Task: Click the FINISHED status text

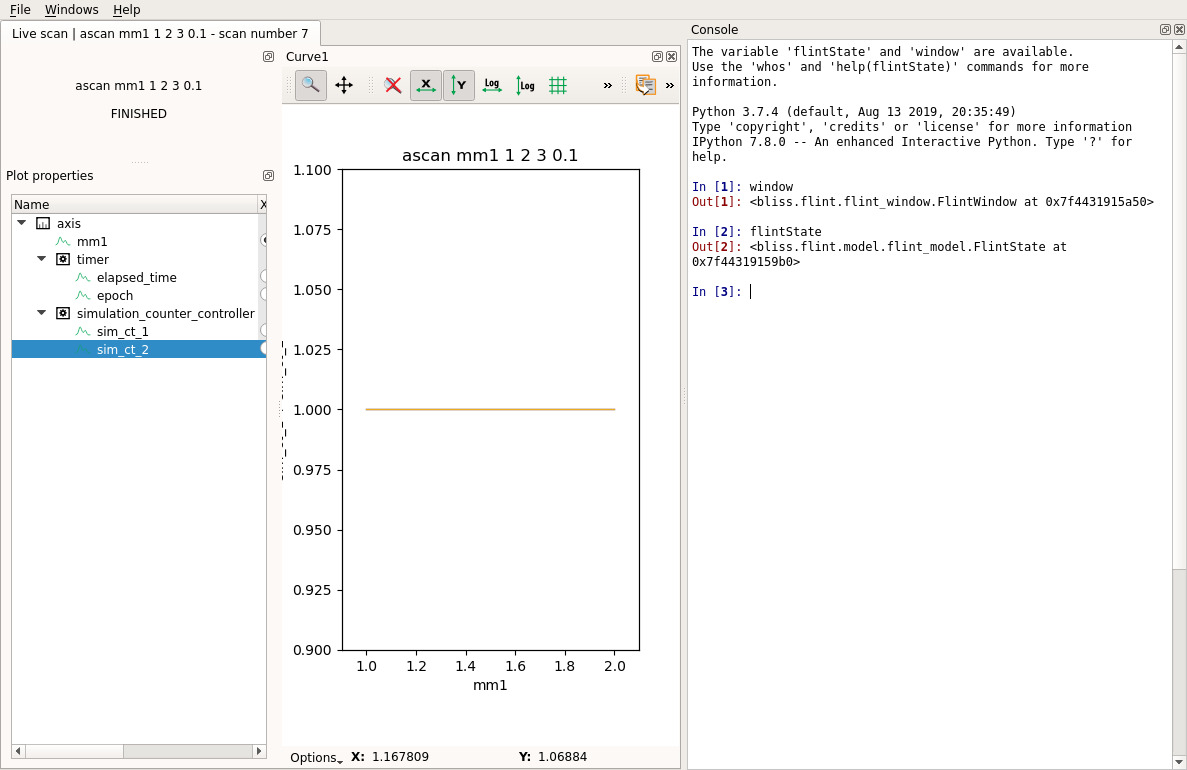Action: 139,114
